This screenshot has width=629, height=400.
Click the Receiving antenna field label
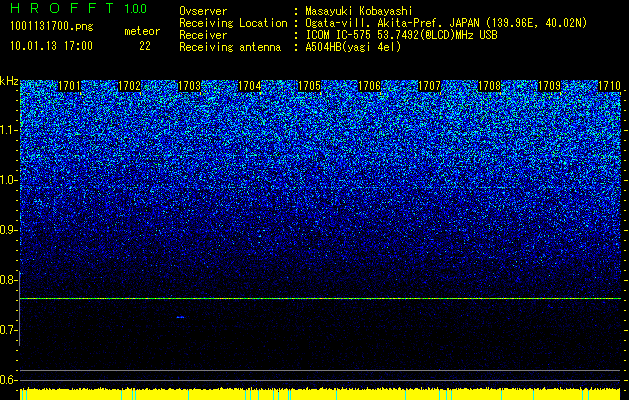click(x=230, y=47)
